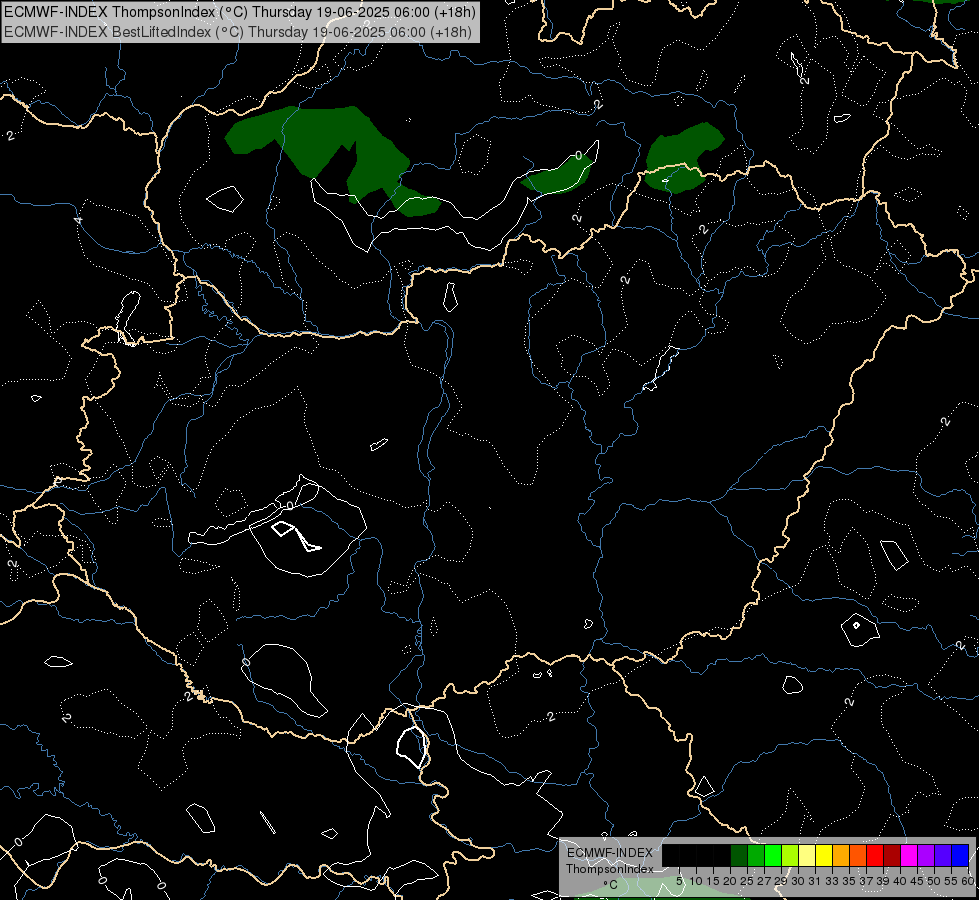Image resolution: width=979 pixels, height=900 pixels.
Task: Select the blue 55-60 legend swatch
Action: (960, 856)
